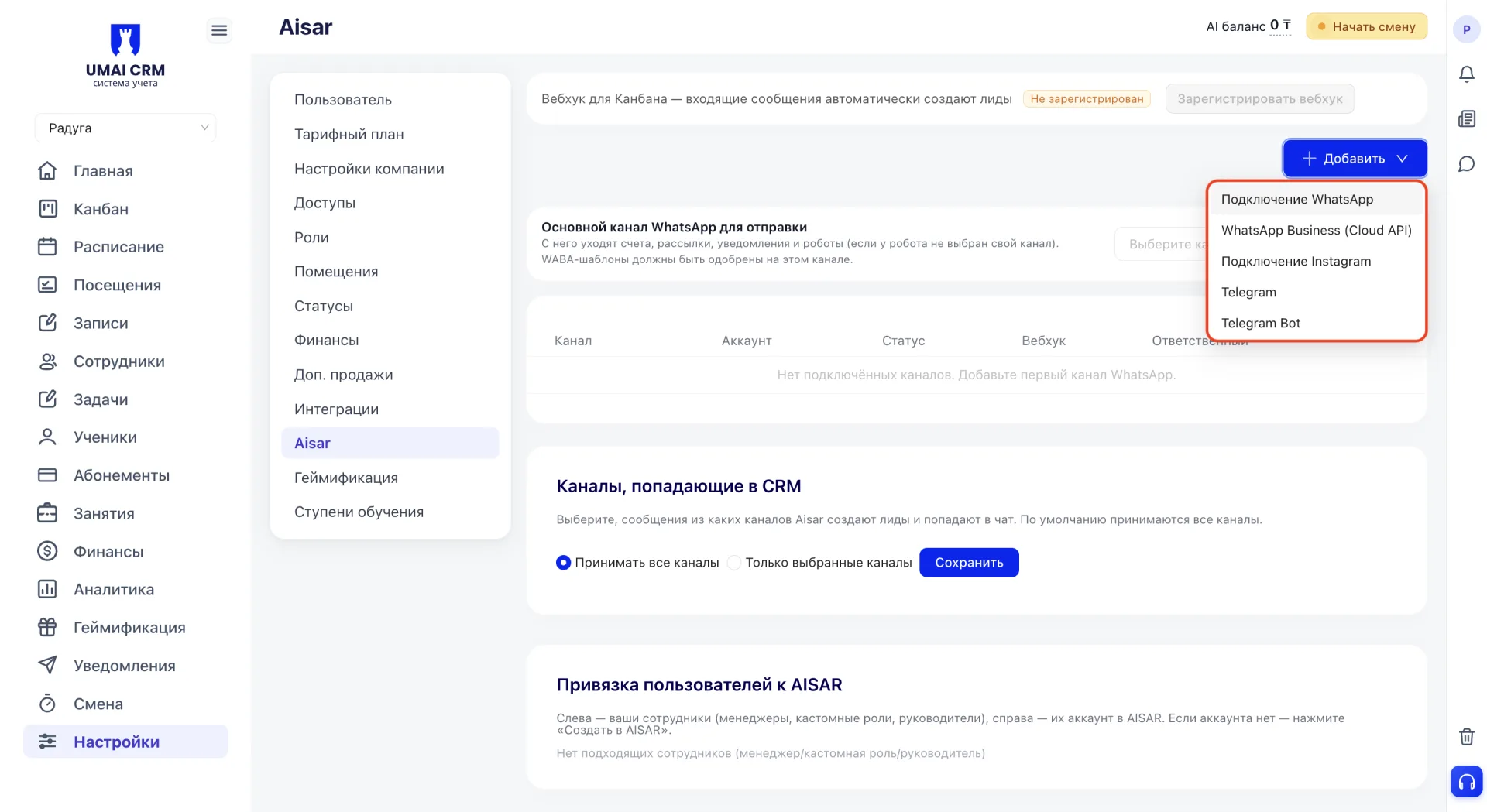Click the Финансы dollar icon in sidebar
The image size is (1487, 812).
coord(47,550)
